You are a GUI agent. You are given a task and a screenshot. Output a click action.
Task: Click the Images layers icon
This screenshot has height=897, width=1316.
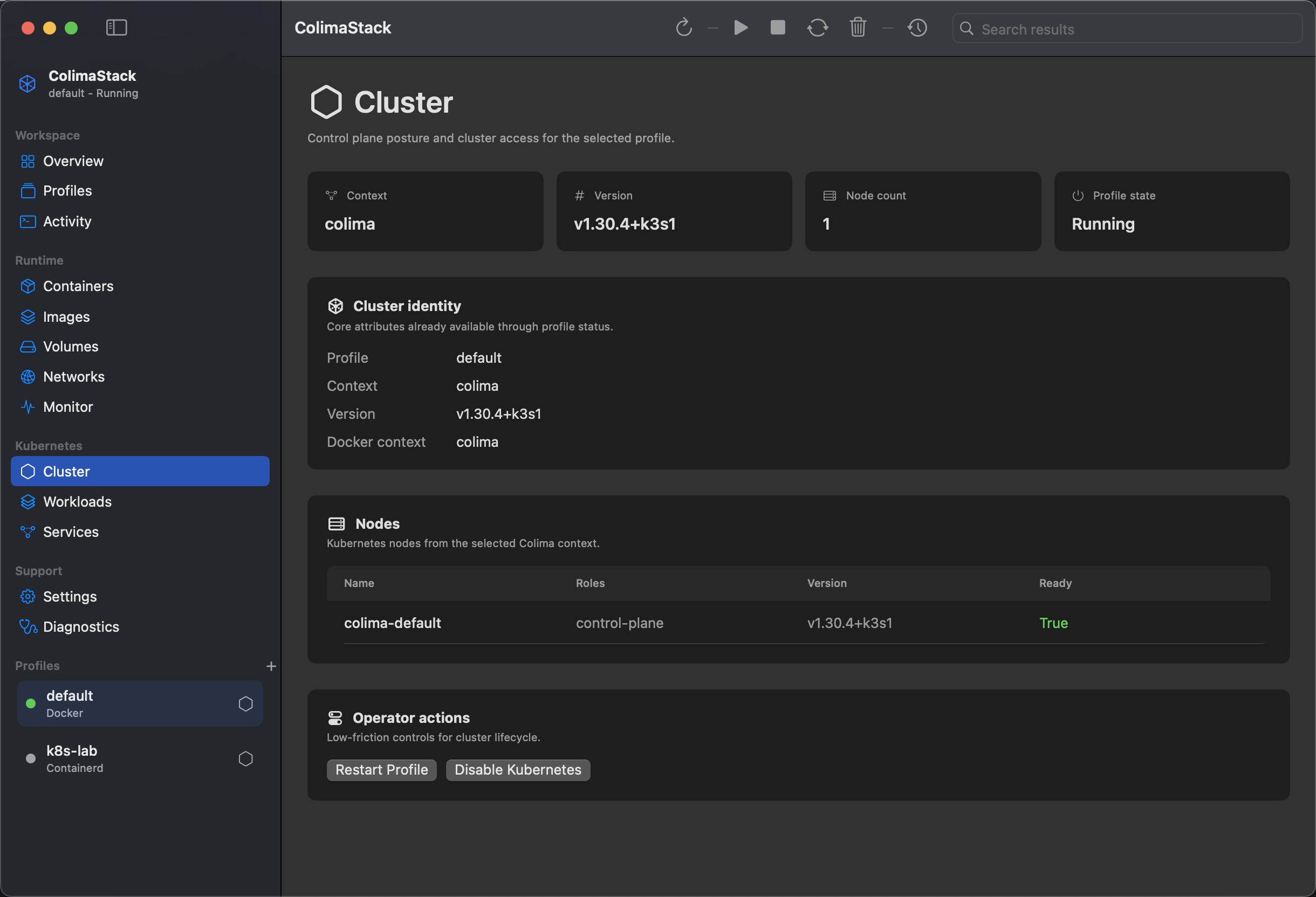pos(28,317)
